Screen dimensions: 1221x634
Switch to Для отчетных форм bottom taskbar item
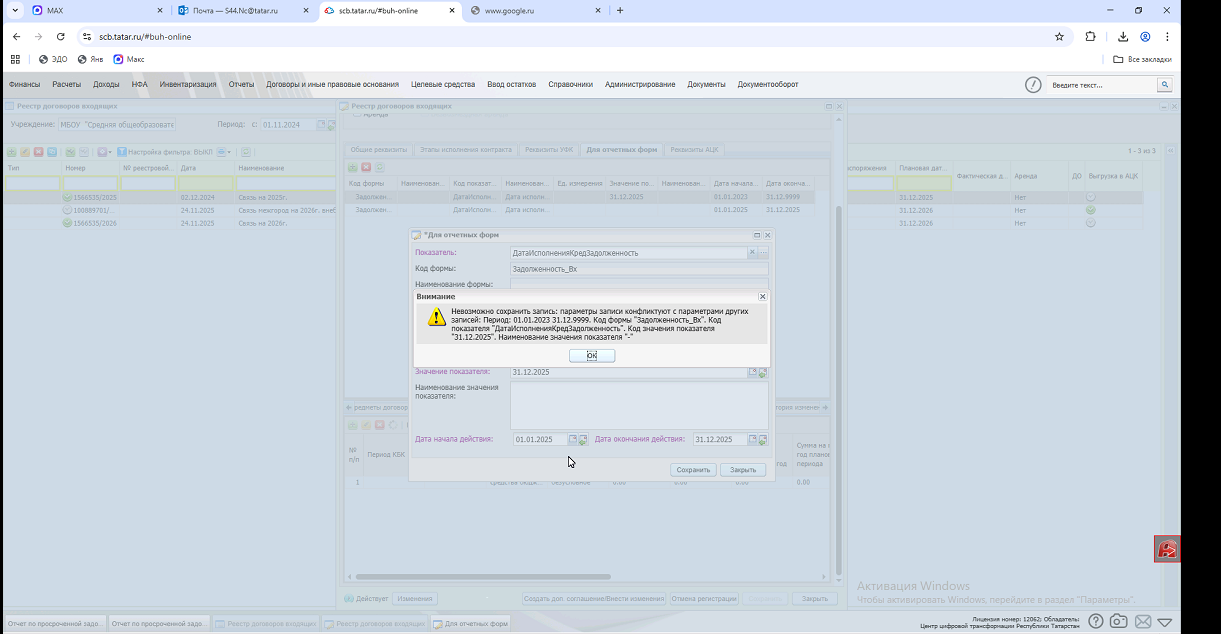[x=471, y=623]
